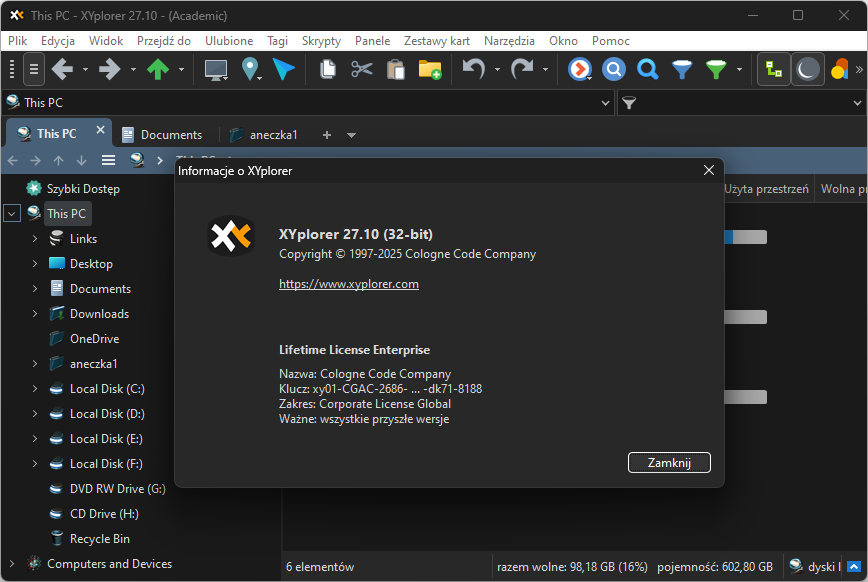Open the Ulubione menu
Image resolution: width=868 pixels, height=582 pixels.
pos(229,41)
